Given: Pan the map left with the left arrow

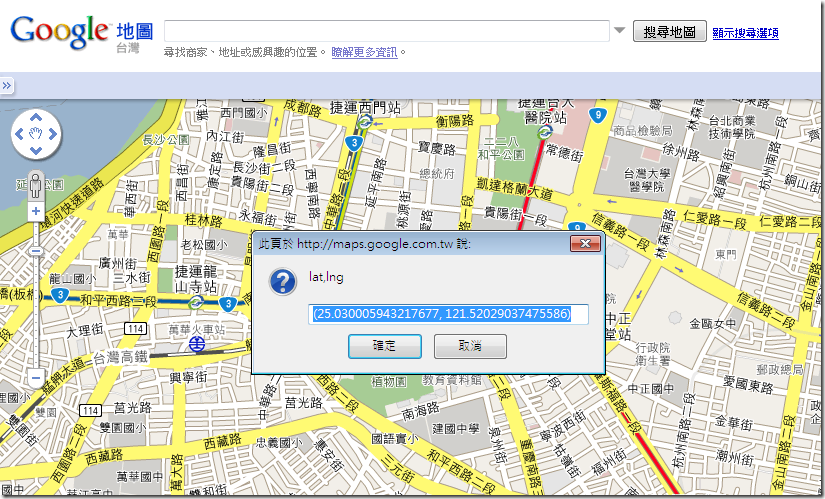Looking at the screenshot, I should pyautogui.click(x=19, y=134).
